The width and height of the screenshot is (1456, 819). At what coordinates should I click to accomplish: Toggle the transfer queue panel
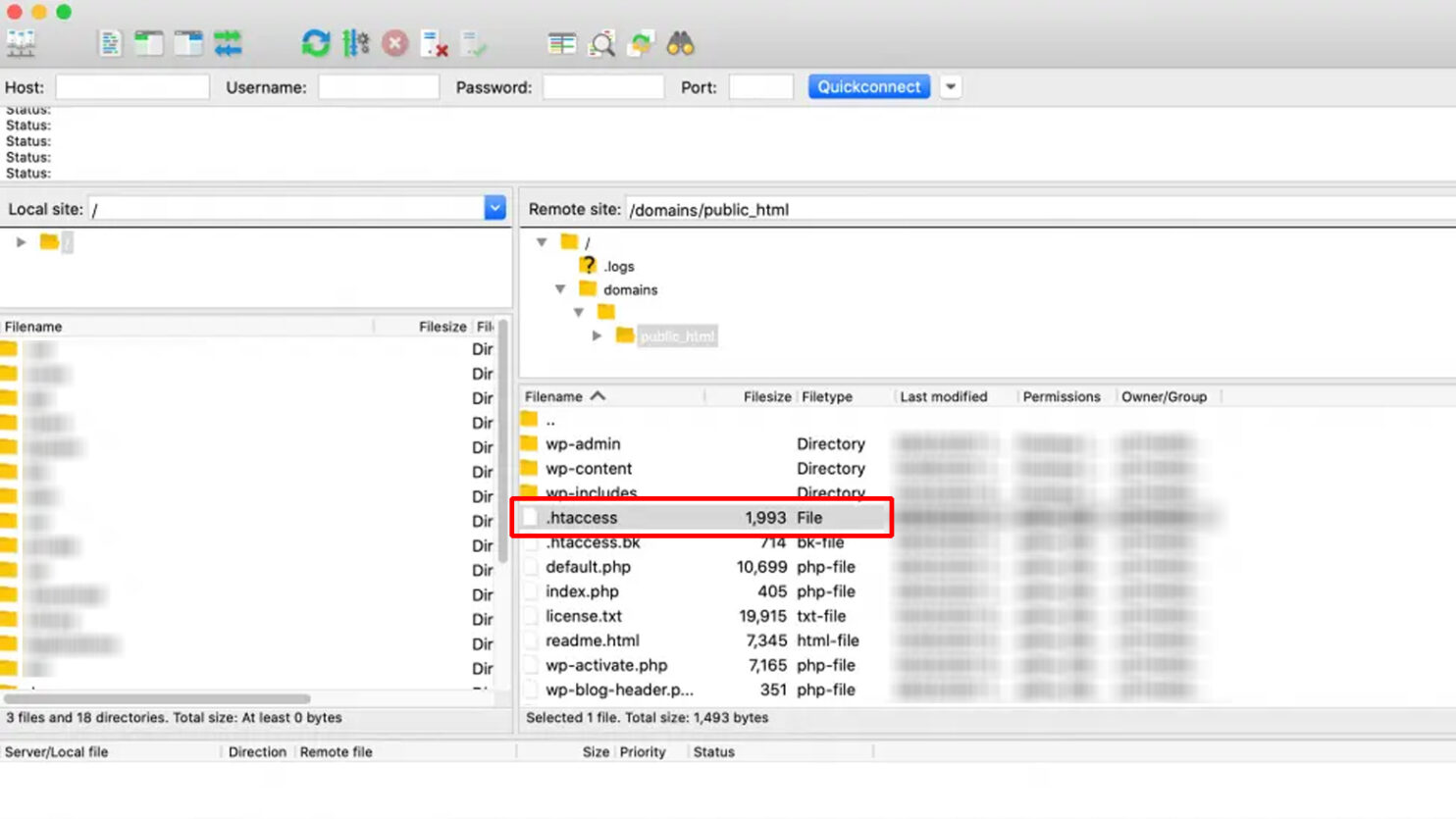229,43
